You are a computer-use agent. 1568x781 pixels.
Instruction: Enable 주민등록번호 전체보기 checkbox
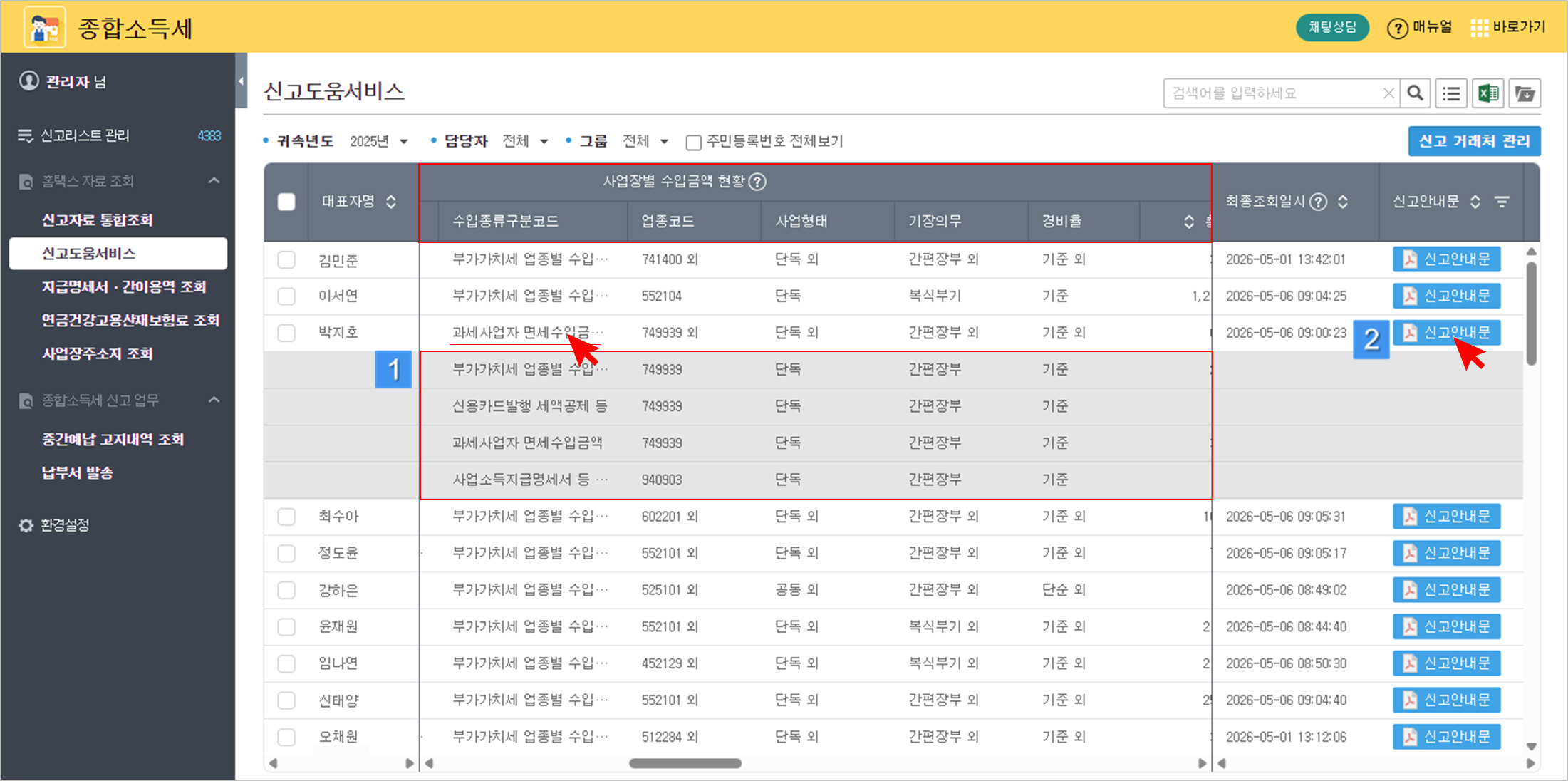[693, 142]
